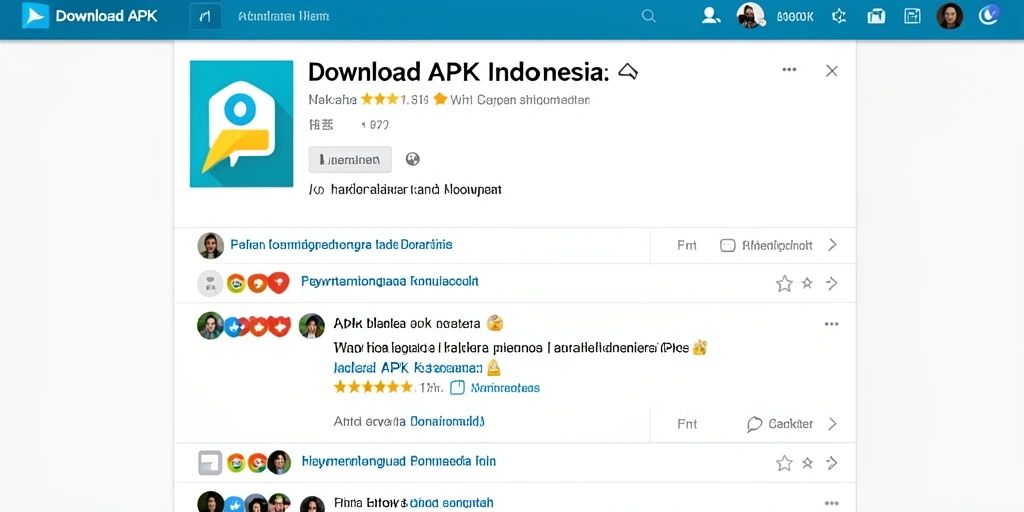Click the outline icon after Indonesia title

[627, 71]
